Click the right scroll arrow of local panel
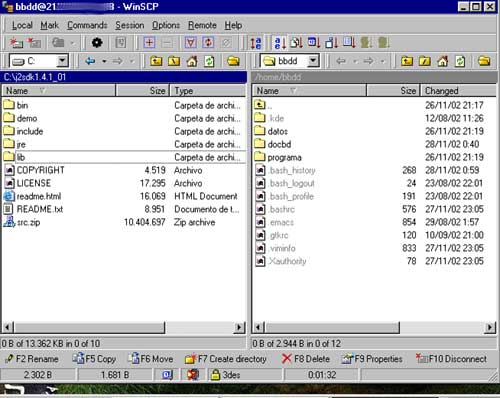The width and height of the screenshot is (500, 398). click(239, 327)
